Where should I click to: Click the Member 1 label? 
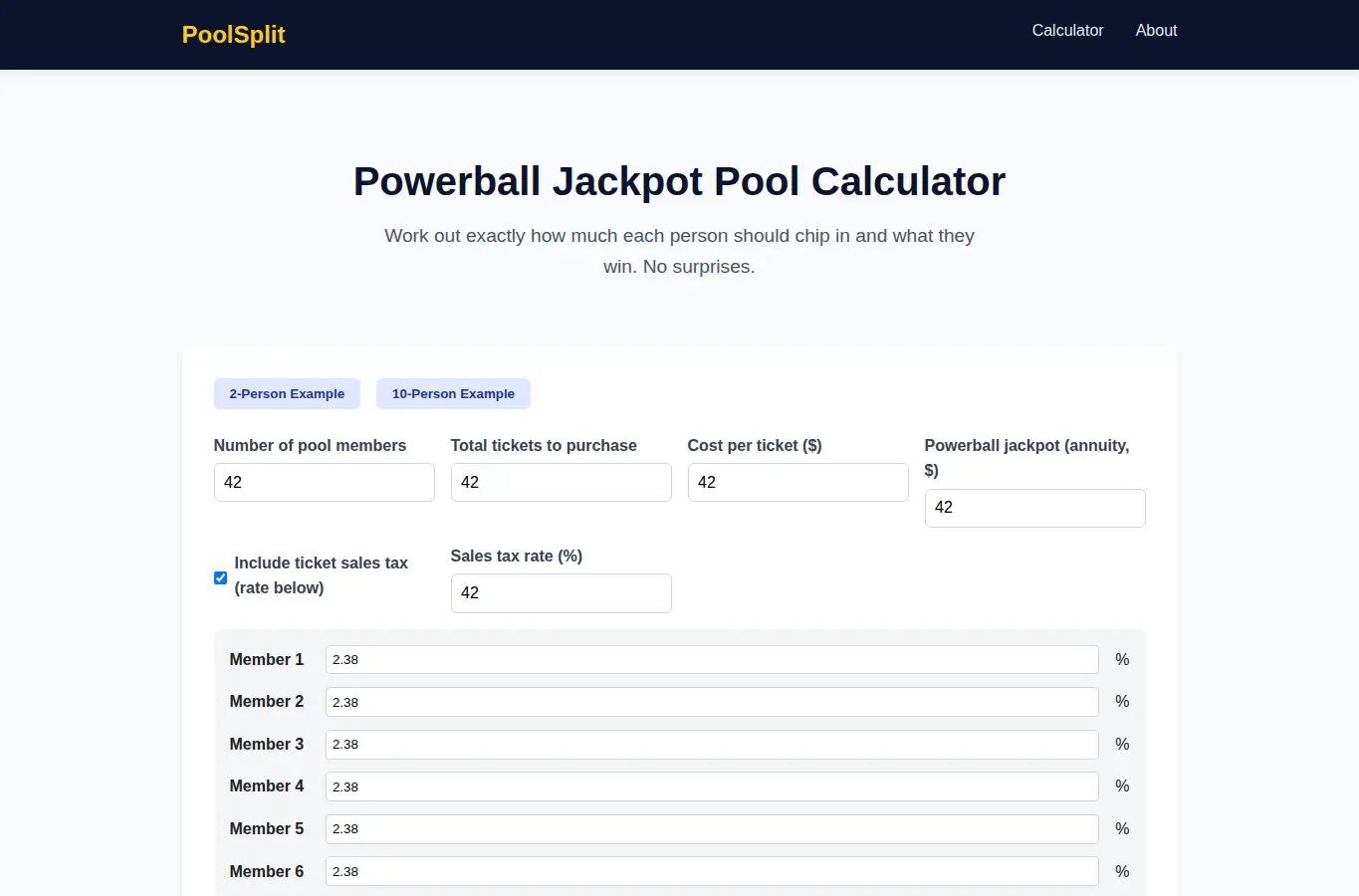click(x=266, y=659)
